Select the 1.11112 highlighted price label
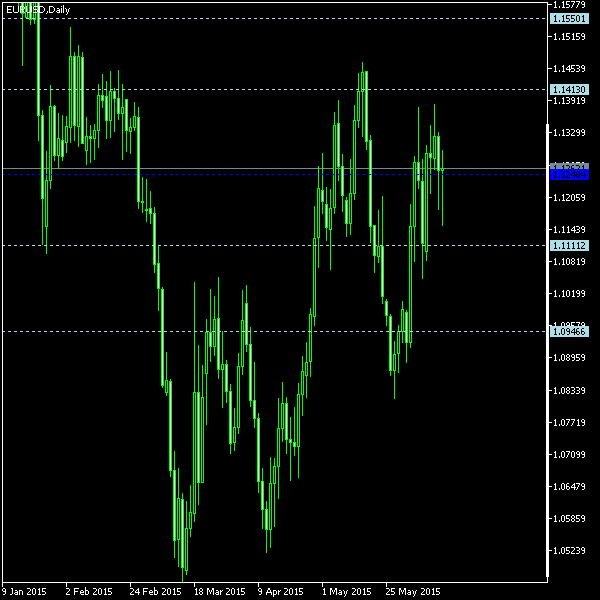 [x=569, y=245]
